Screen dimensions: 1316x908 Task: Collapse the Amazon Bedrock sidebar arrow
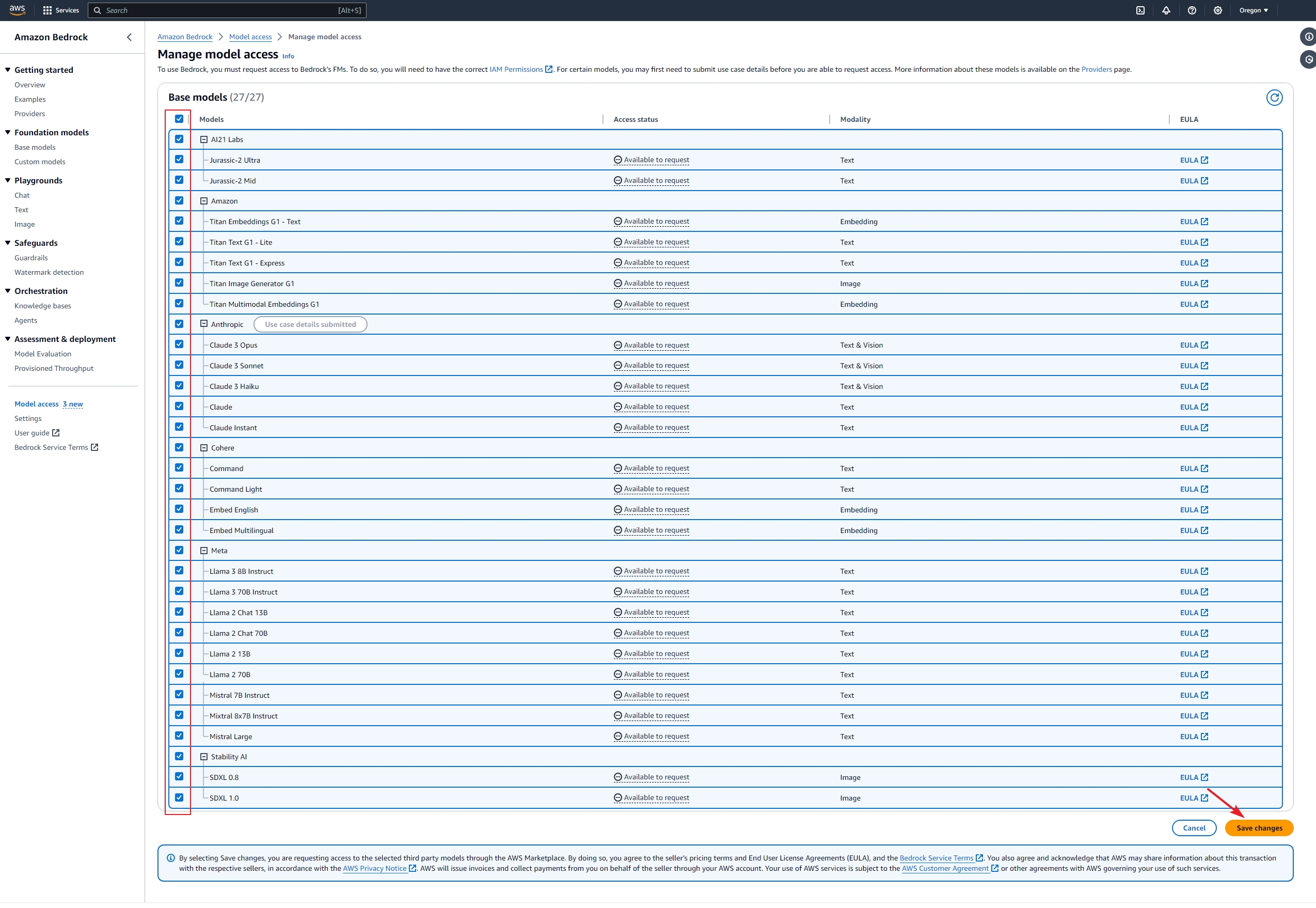[129, 37]
